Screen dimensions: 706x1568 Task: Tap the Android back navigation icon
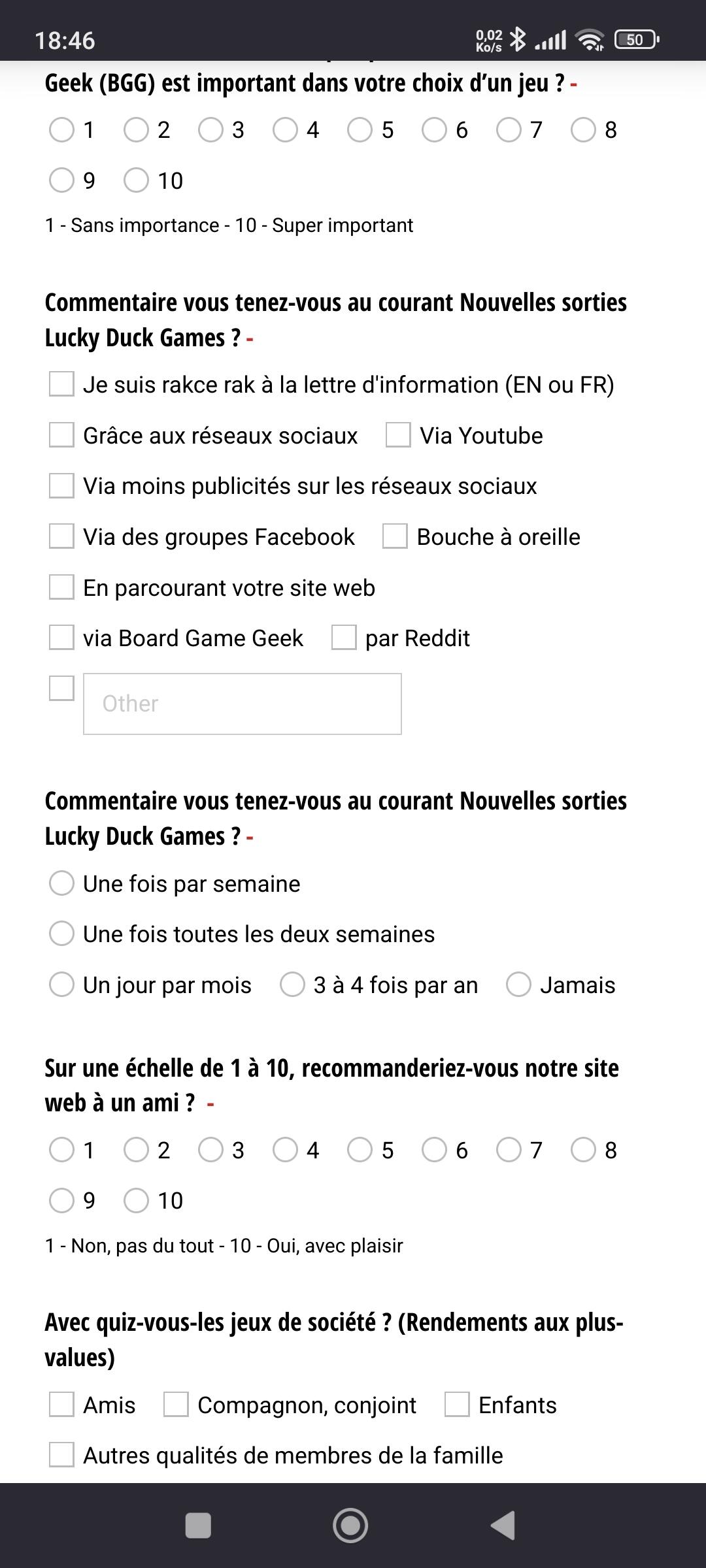(503, 1526)
